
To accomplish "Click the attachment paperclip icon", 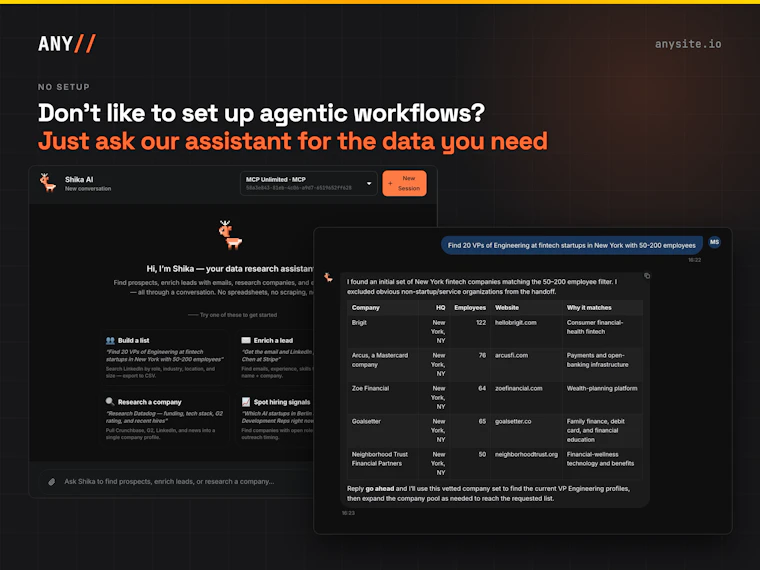I will tap(52, 482).
